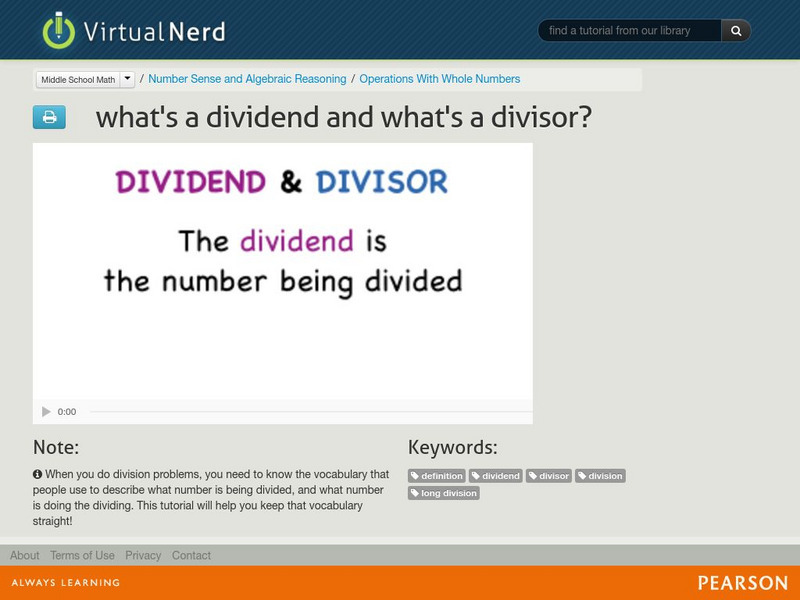The height and width of the screenshot is (600, 800).
Task: Click the tag icon on long division keyword
Action: click(417, 493)
